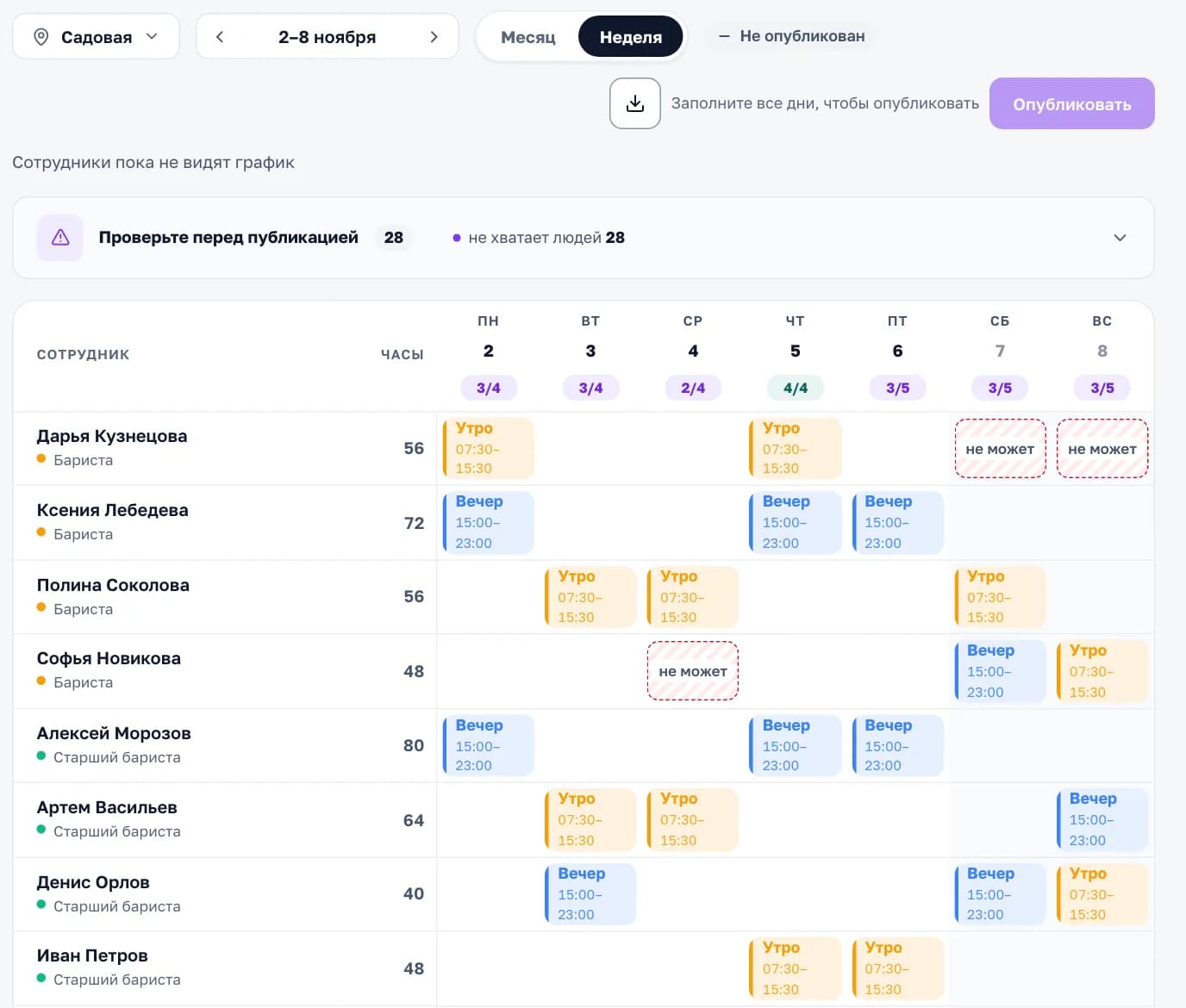The image size is (1186, 1008).
Task: Click the 2/4 staffing badge for Wednesday
Action: coord(693,388)
